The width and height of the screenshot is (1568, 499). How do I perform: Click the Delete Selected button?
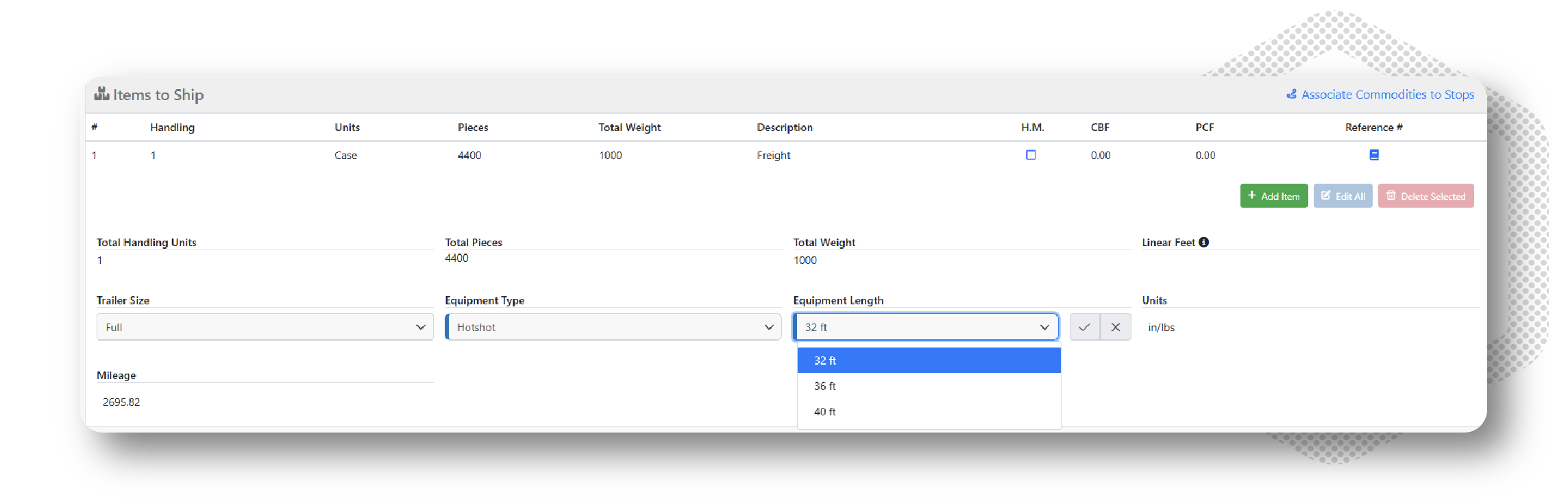pyautogui.click(x=1425, y=196)
